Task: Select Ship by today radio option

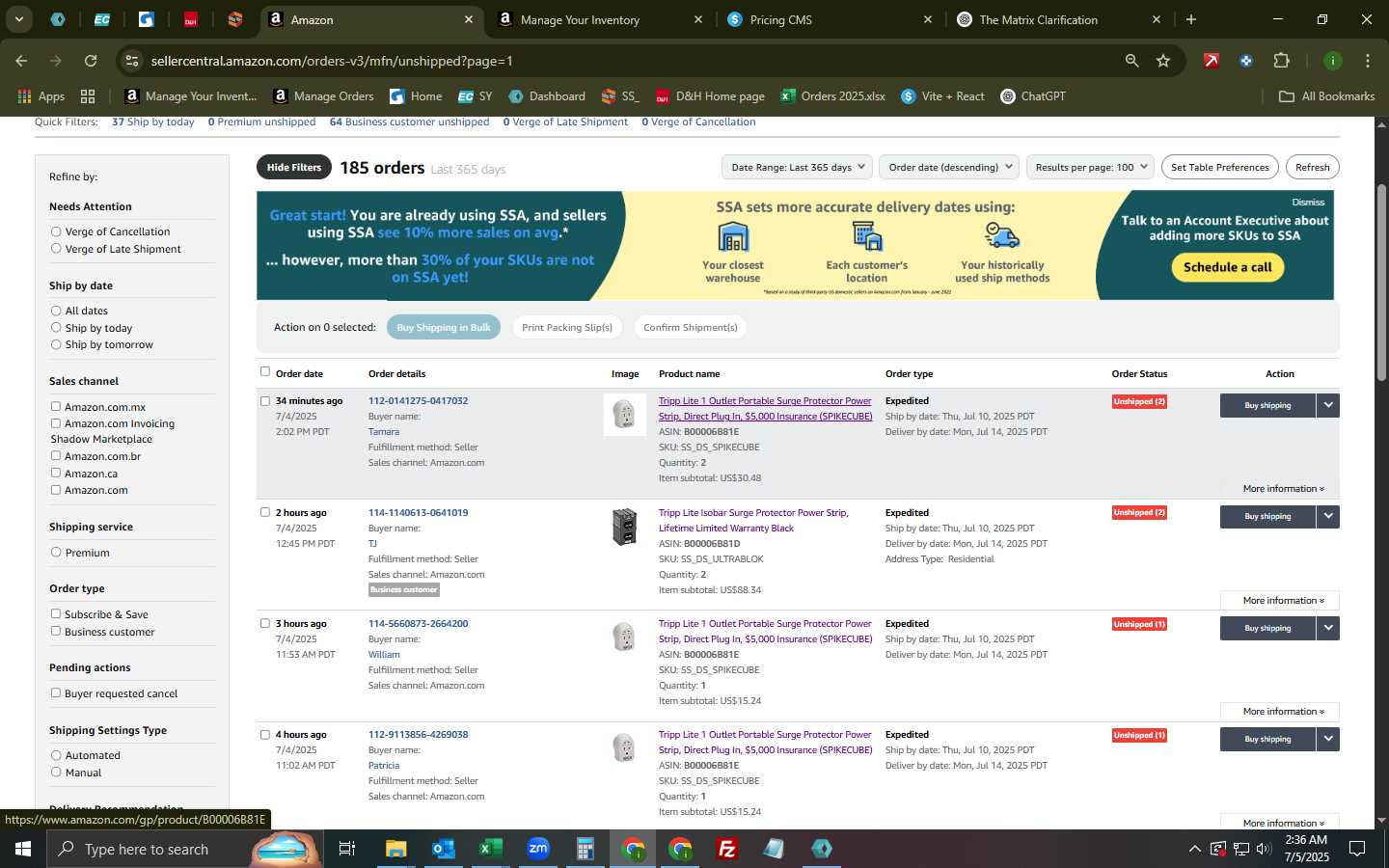Action: 56,328
